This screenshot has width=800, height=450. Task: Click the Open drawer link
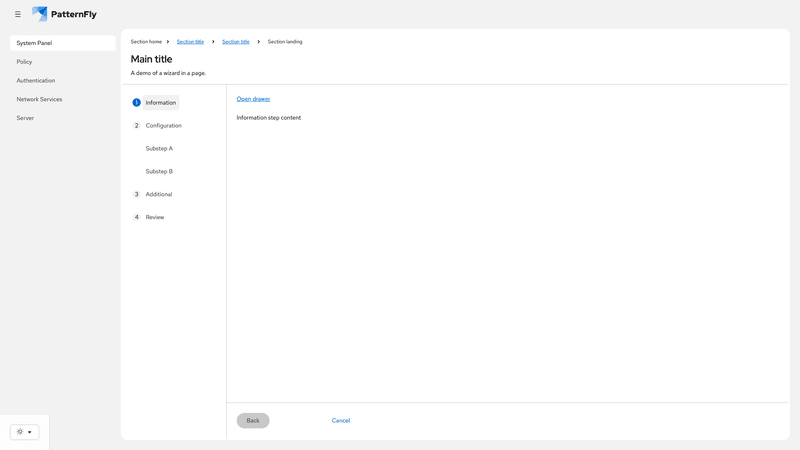[x=254, y=99]
